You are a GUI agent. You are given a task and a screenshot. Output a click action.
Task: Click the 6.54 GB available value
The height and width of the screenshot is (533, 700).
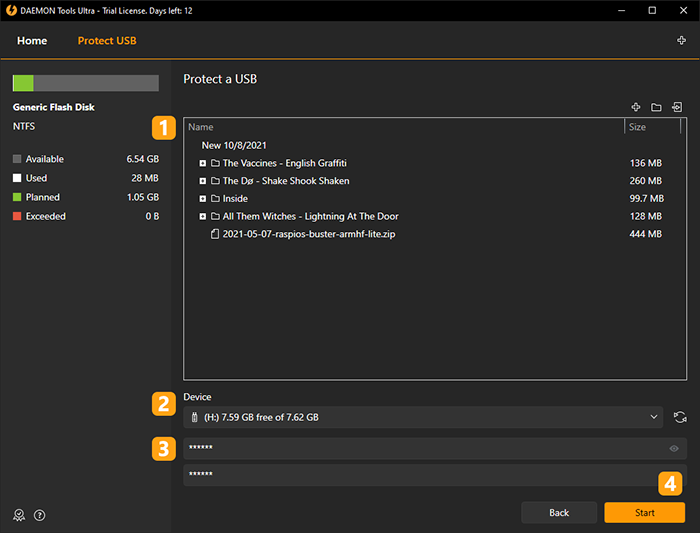tap(142, 159)
